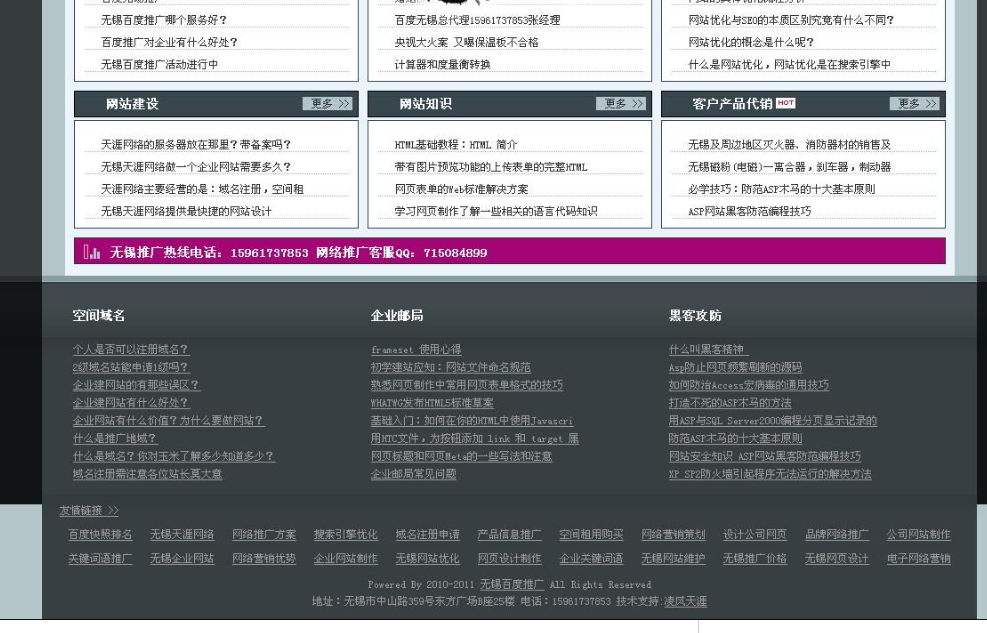
Task: Open article 无锡天涯网络做一个企业网站需要多久？
Action: pos(196,167)
